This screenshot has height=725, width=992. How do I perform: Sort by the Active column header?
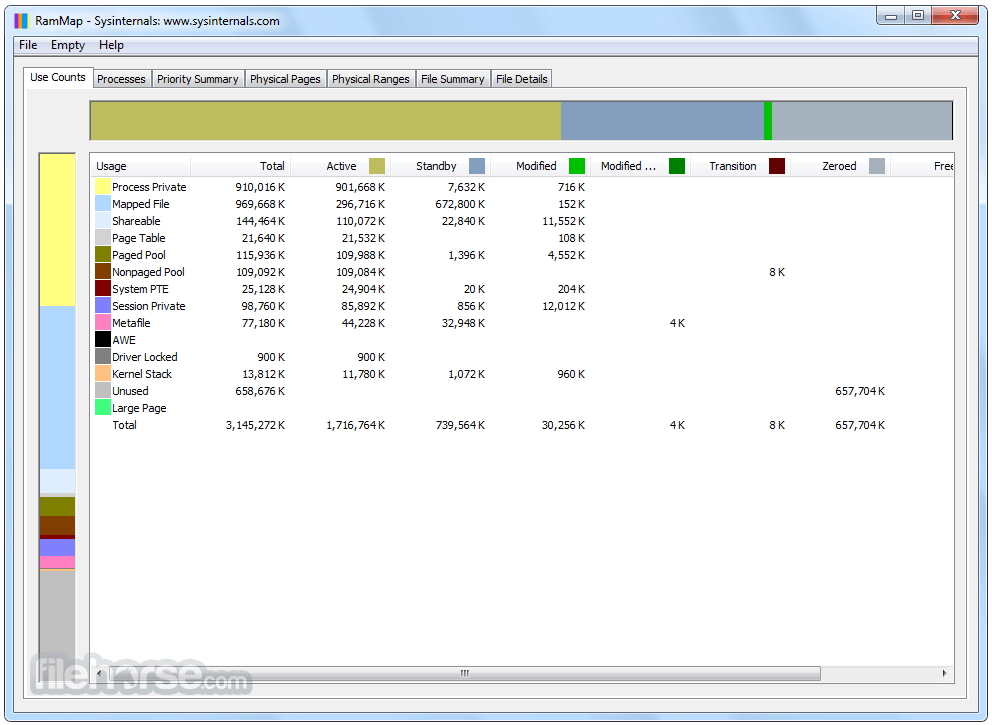341,166
